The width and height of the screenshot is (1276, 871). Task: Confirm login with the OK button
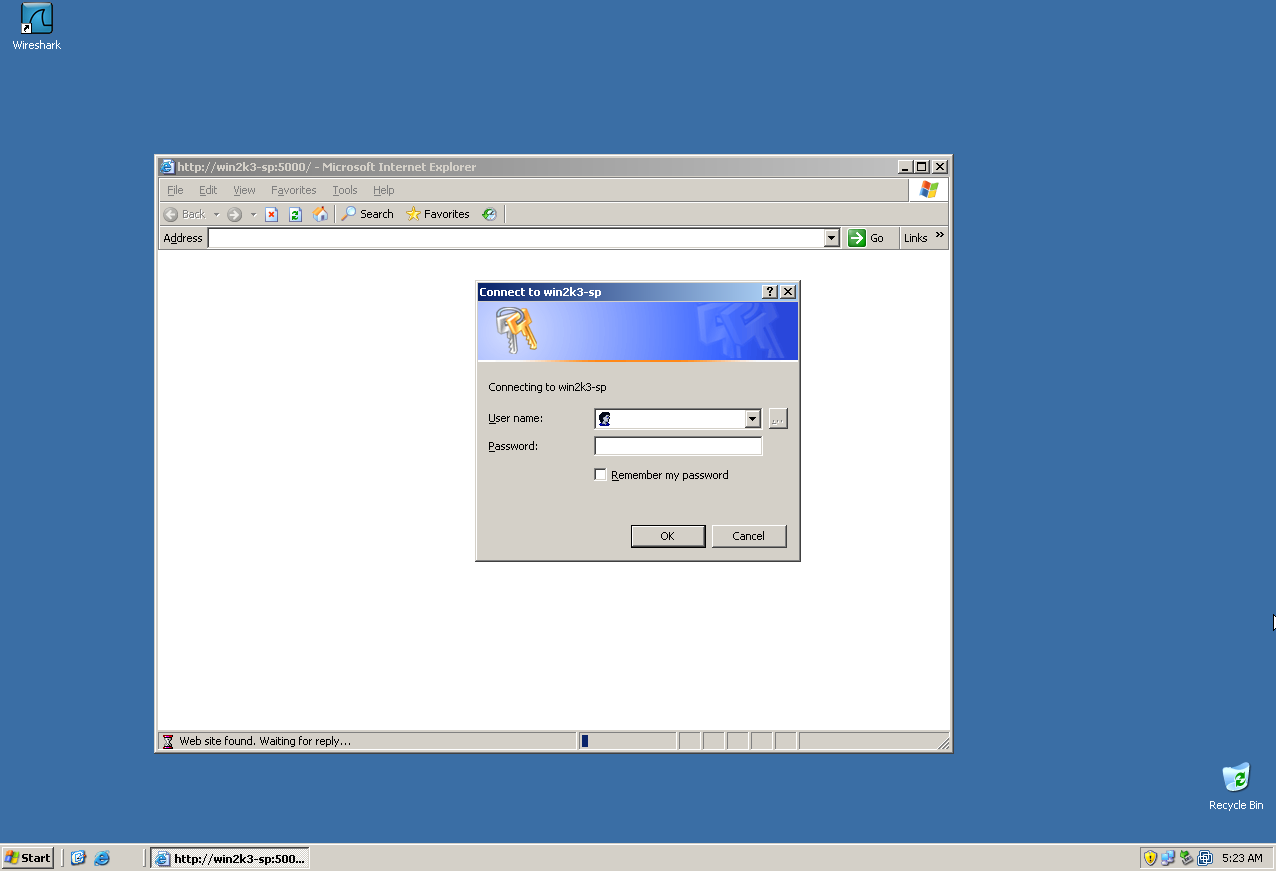point(667,535)
